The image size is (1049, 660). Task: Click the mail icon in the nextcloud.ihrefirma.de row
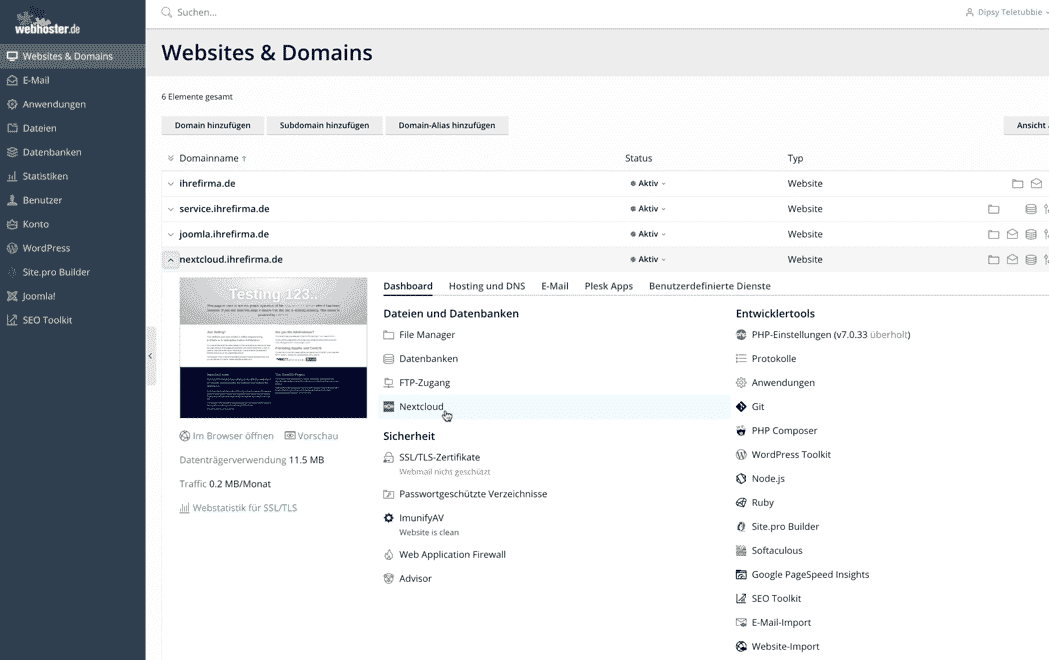[1012, 259]
